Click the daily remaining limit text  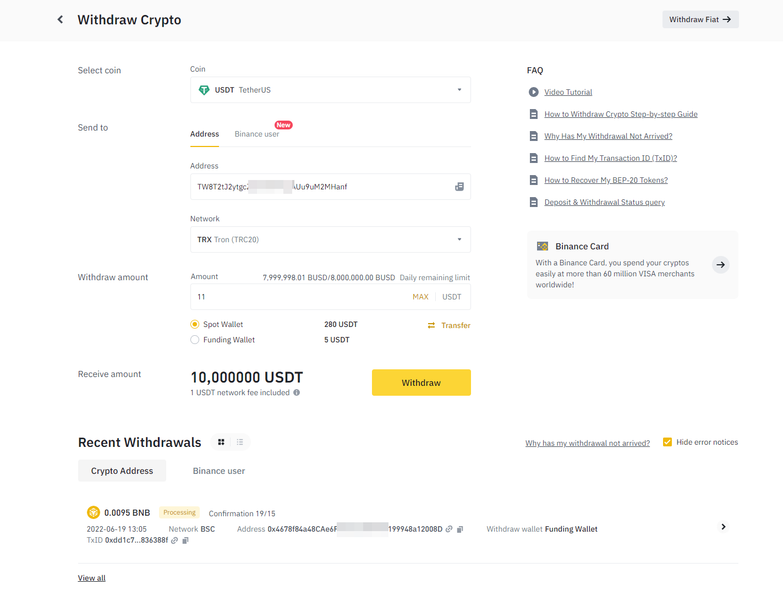pyautogui.click(x=434, y=278)
